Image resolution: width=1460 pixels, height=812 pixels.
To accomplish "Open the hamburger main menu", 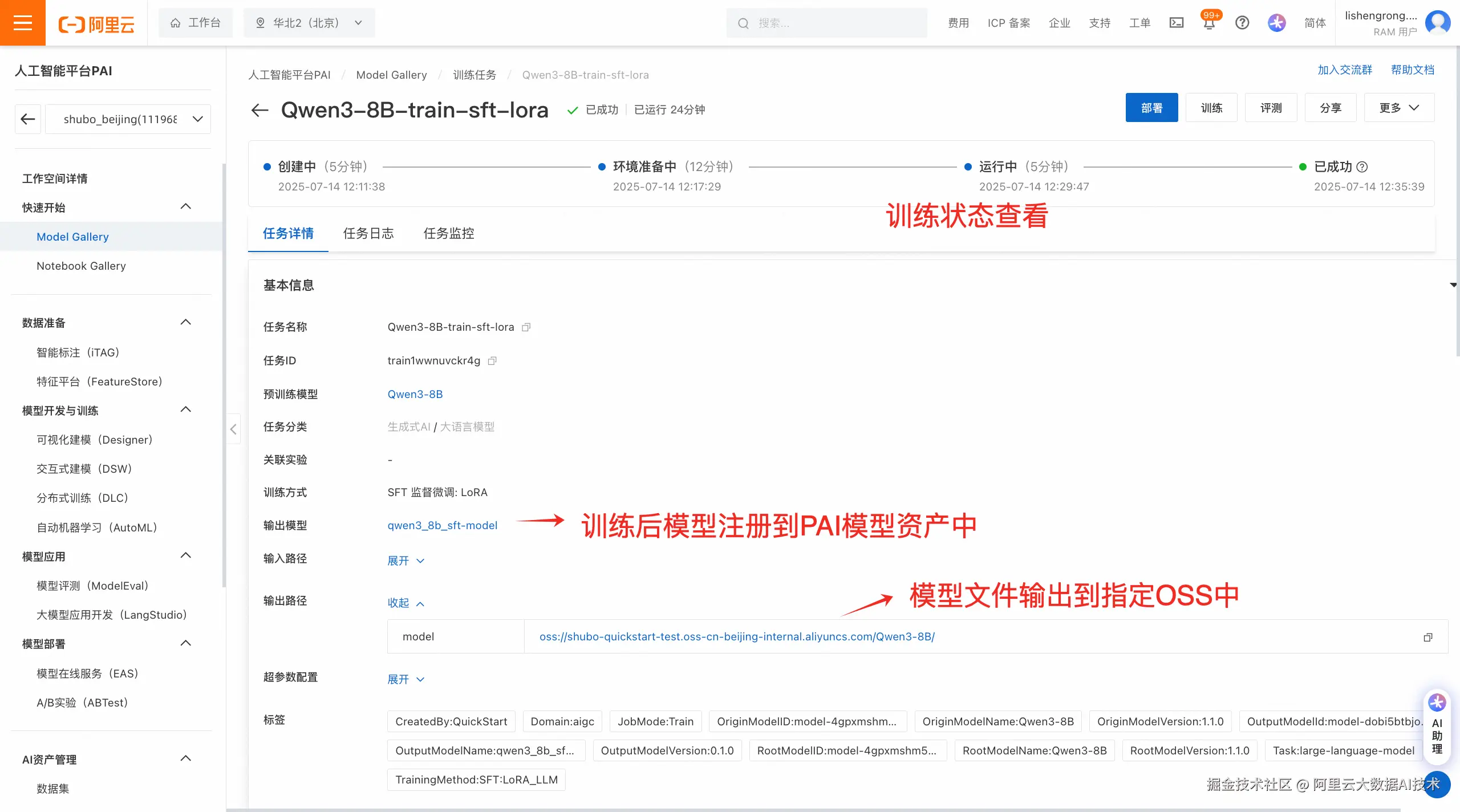I will tap(23, 23).
